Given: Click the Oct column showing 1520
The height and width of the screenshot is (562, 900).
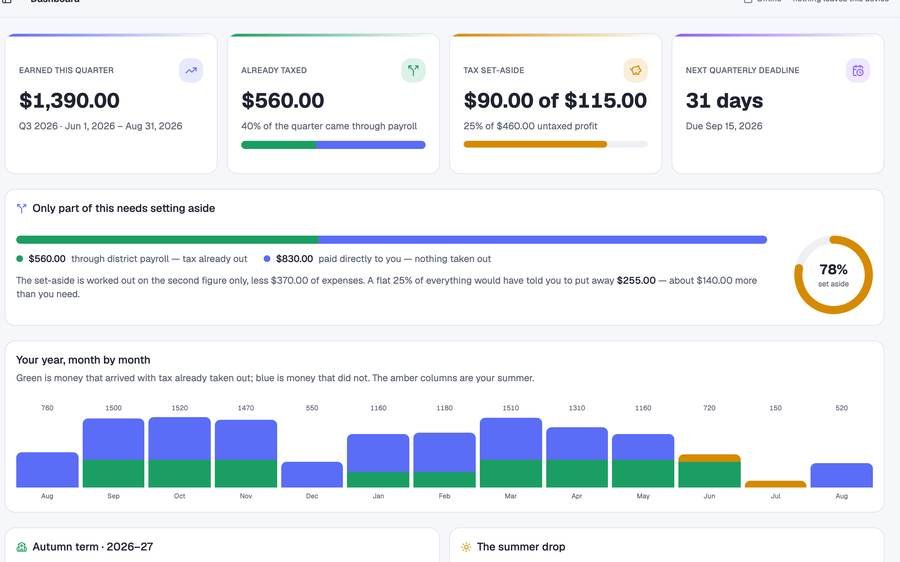Looking at the screenshot, I should pyautogui.click(x=180, y=452).
